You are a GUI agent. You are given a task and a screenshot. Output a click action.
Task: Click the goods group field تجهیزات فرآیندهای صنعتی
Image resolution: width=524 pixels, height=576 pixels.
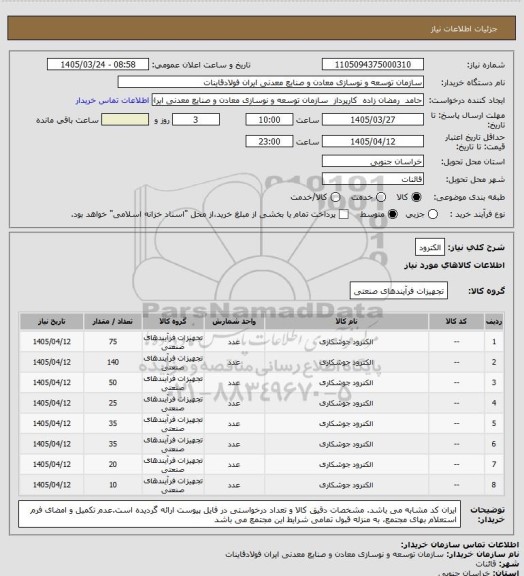point(399,291)
